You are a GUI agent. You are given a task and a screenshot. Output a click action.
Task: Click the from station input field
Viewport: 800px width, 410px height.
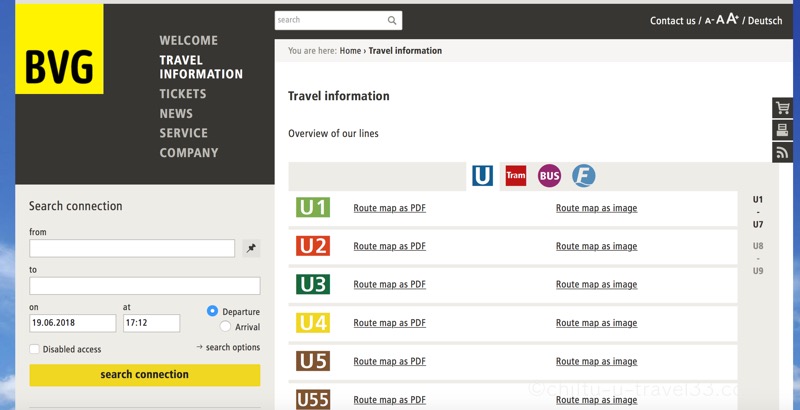coord(132,248)
